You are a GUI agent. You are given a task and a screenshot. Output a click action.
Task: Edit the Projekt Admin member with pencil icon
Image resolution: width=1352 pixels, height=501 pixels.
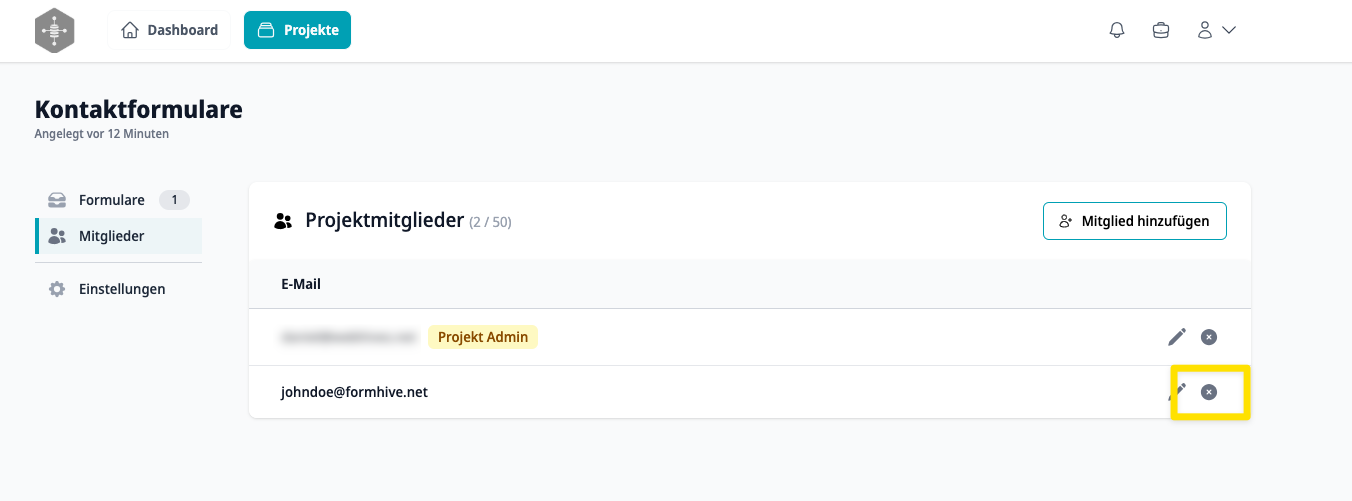pyautogui.click(x=1177, y=337)
